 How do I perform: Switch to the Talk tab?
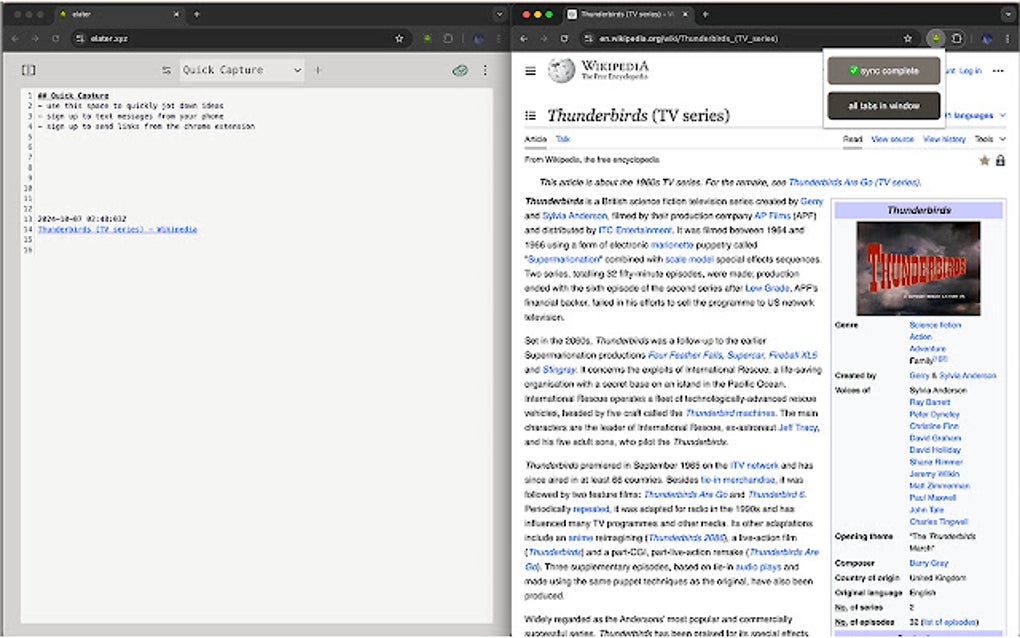tap(563, 139)
